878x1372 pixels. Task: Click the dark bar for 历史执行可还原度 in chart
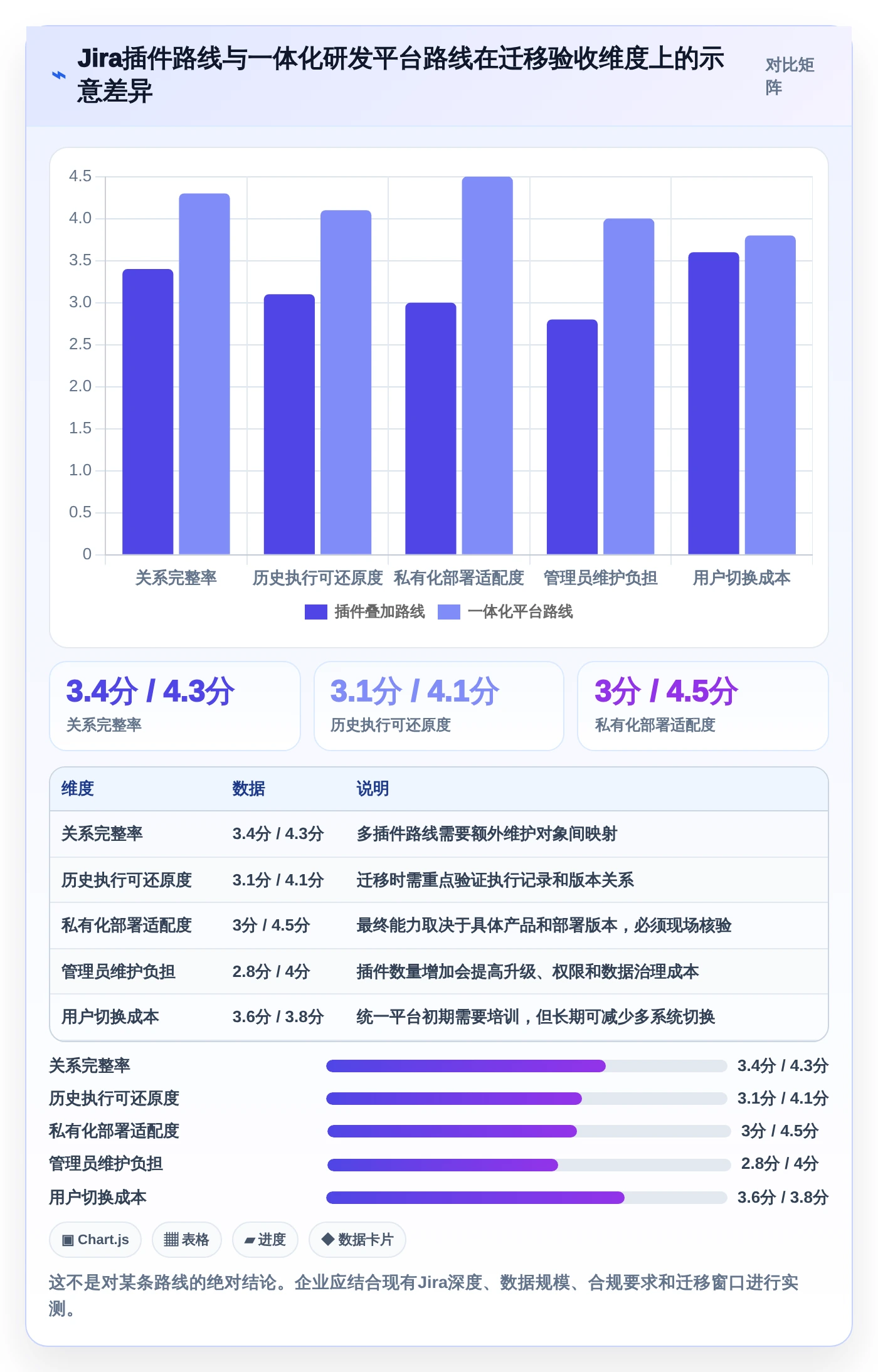(x=289, y=425)
